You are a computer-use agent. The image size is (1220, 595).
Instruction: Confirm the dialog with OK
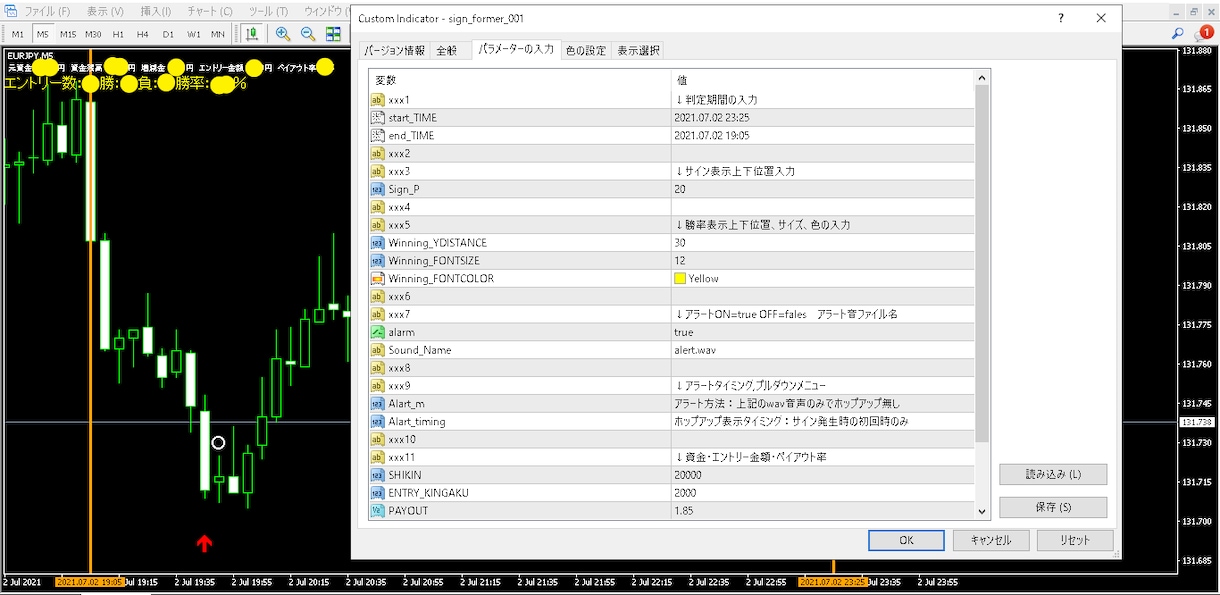click(x=906, y=540)
